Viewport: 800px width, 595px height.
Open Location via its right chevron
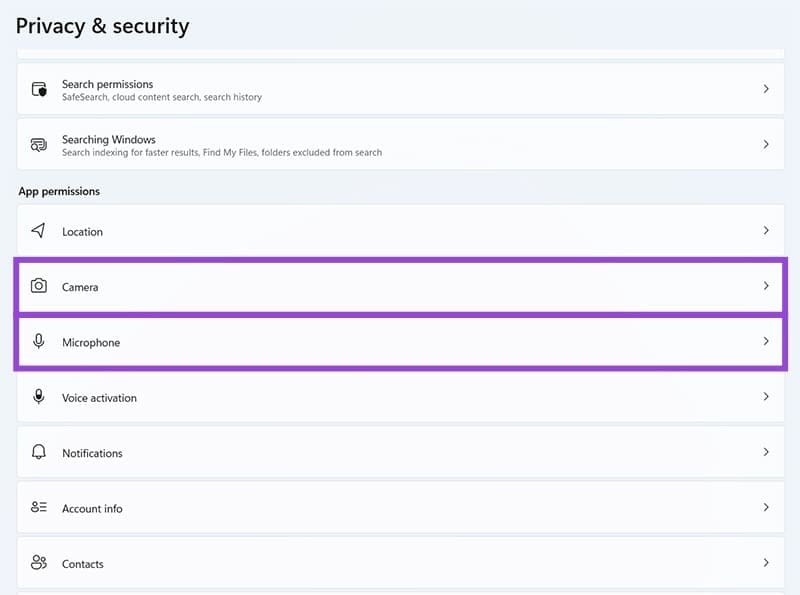(766, 231)
